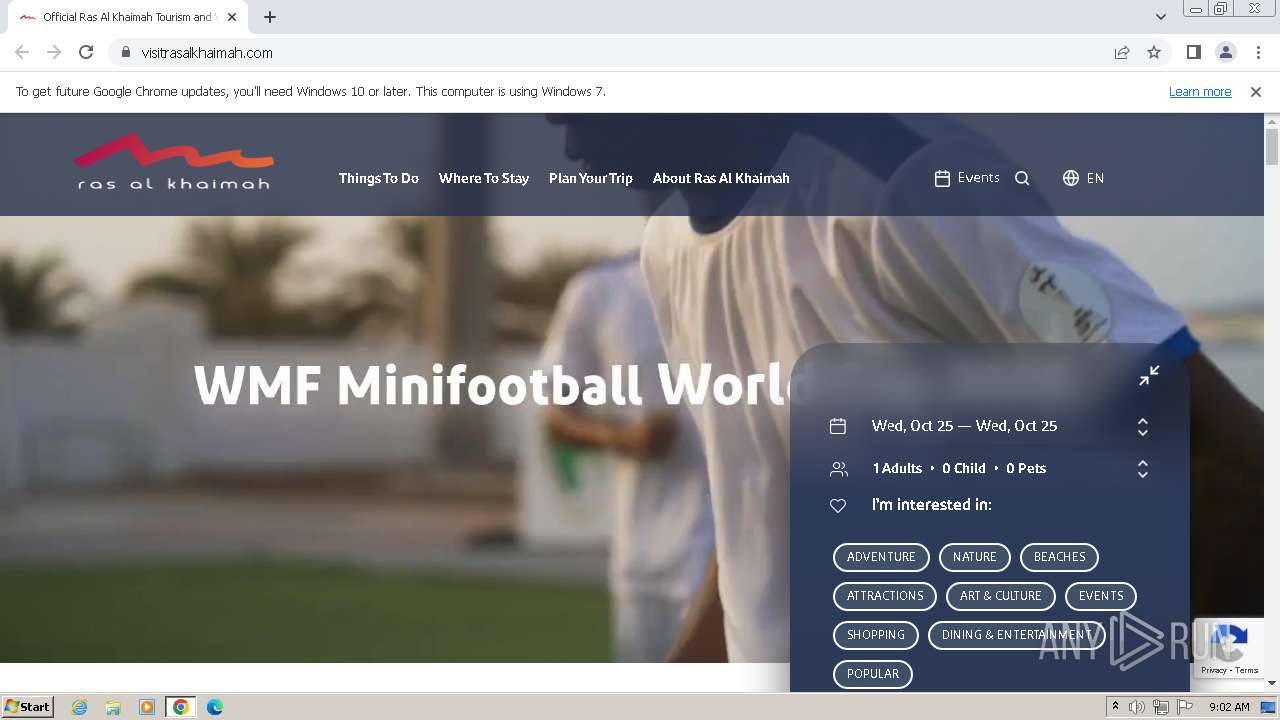Open the site search magnifier icon
Screen dimensions: 1280x720
pos(1022,178)
